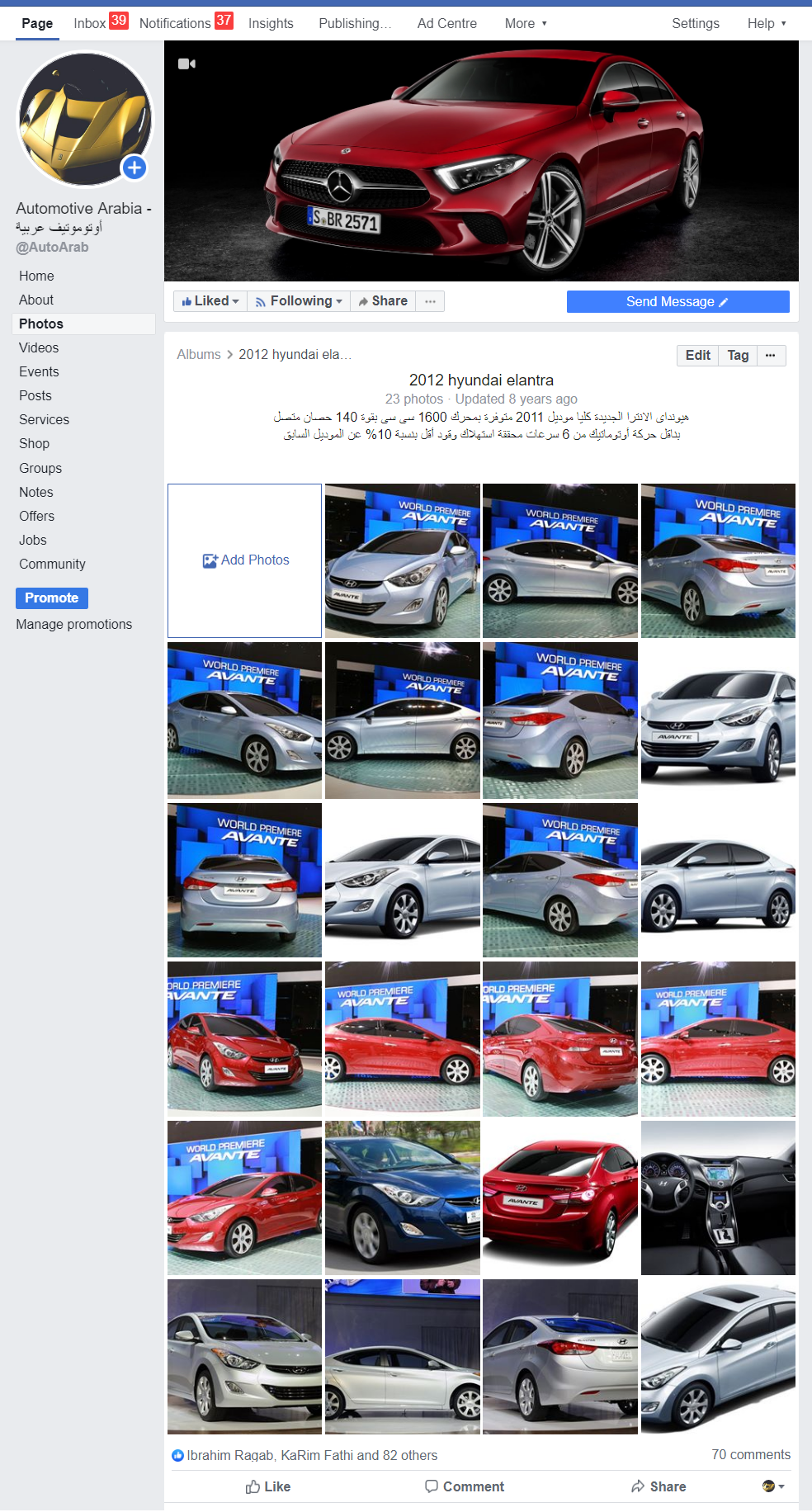Viewport: 812px width, 1512px height.
Task: Click Manage promotions link
Action: tap(73, 624)
